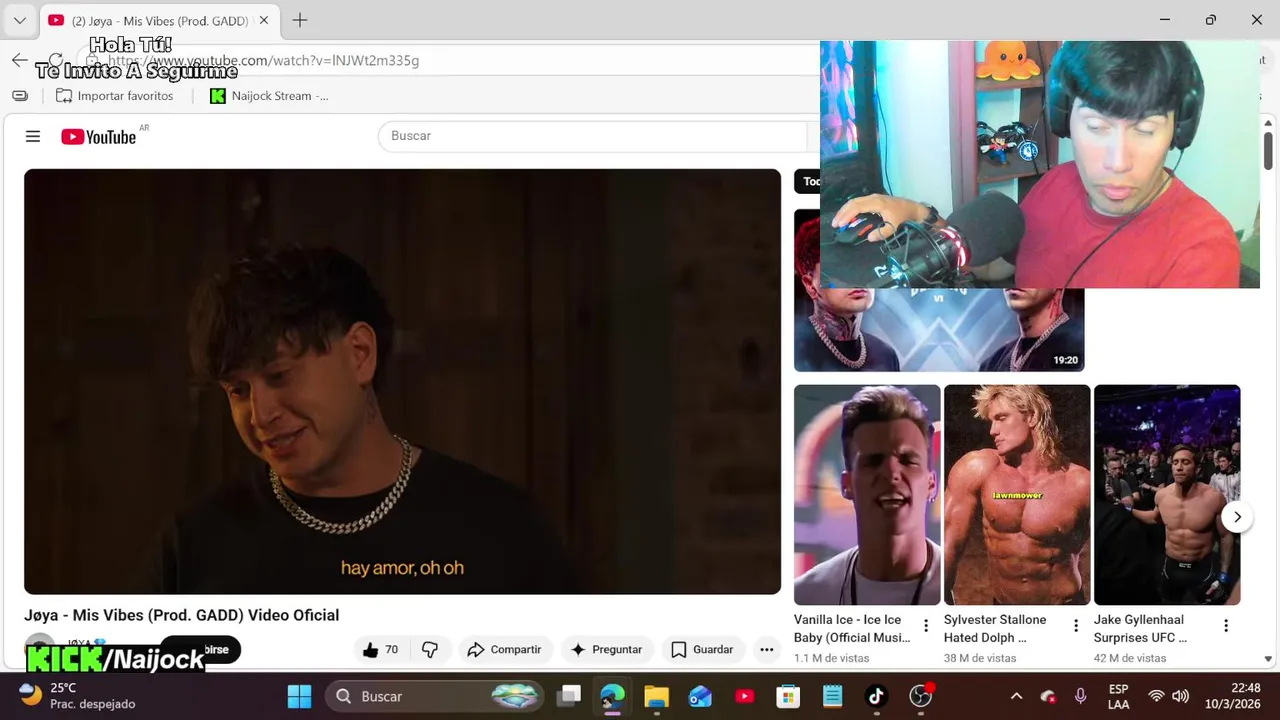Image resolution: width=1280 pixels, height=720 pixels.
Task: Click the YouTube Buscar search field
Action: 592,136
